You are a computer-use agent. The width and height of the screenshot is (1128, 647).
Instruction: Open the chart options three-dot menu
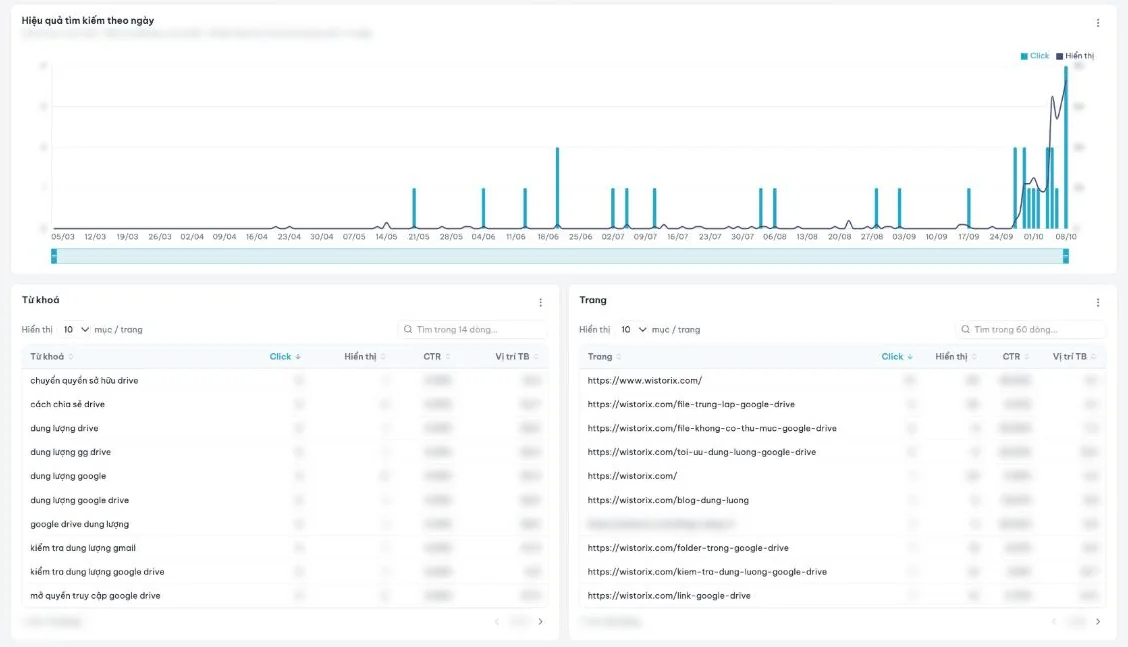[x=1098, y=23]
